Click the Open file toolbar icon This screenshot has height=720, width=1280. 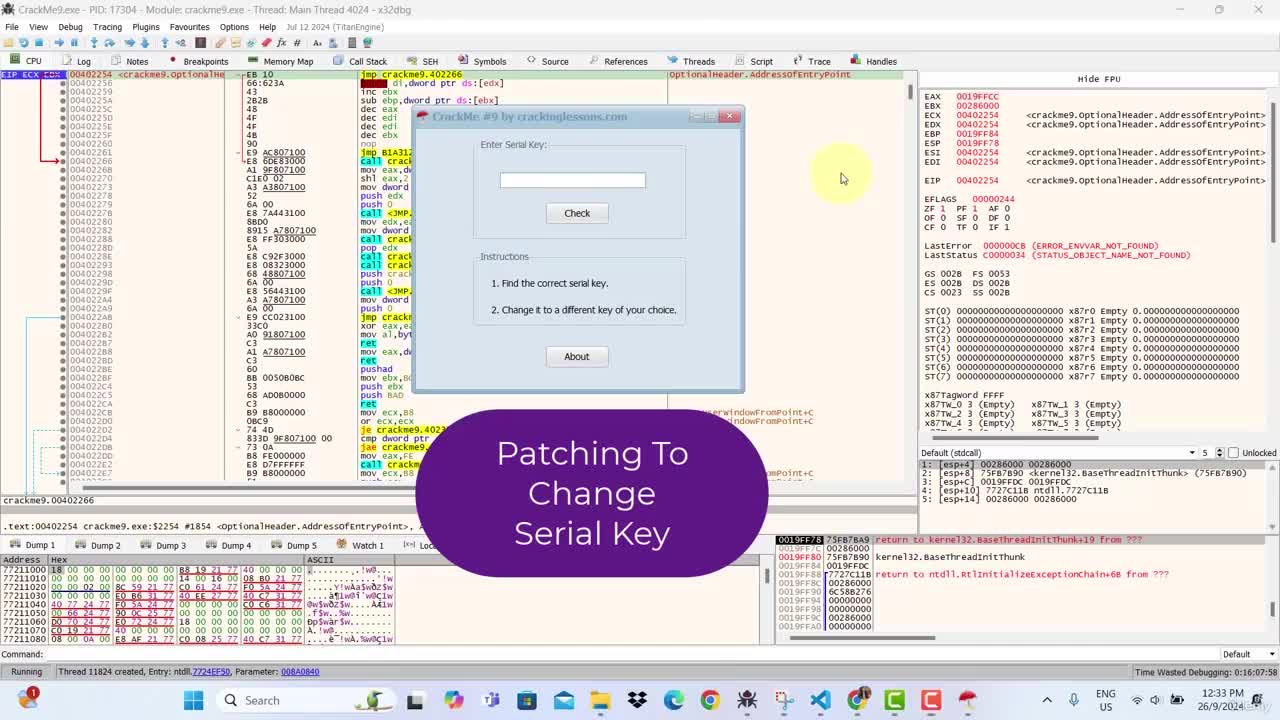tap(8, 43)
